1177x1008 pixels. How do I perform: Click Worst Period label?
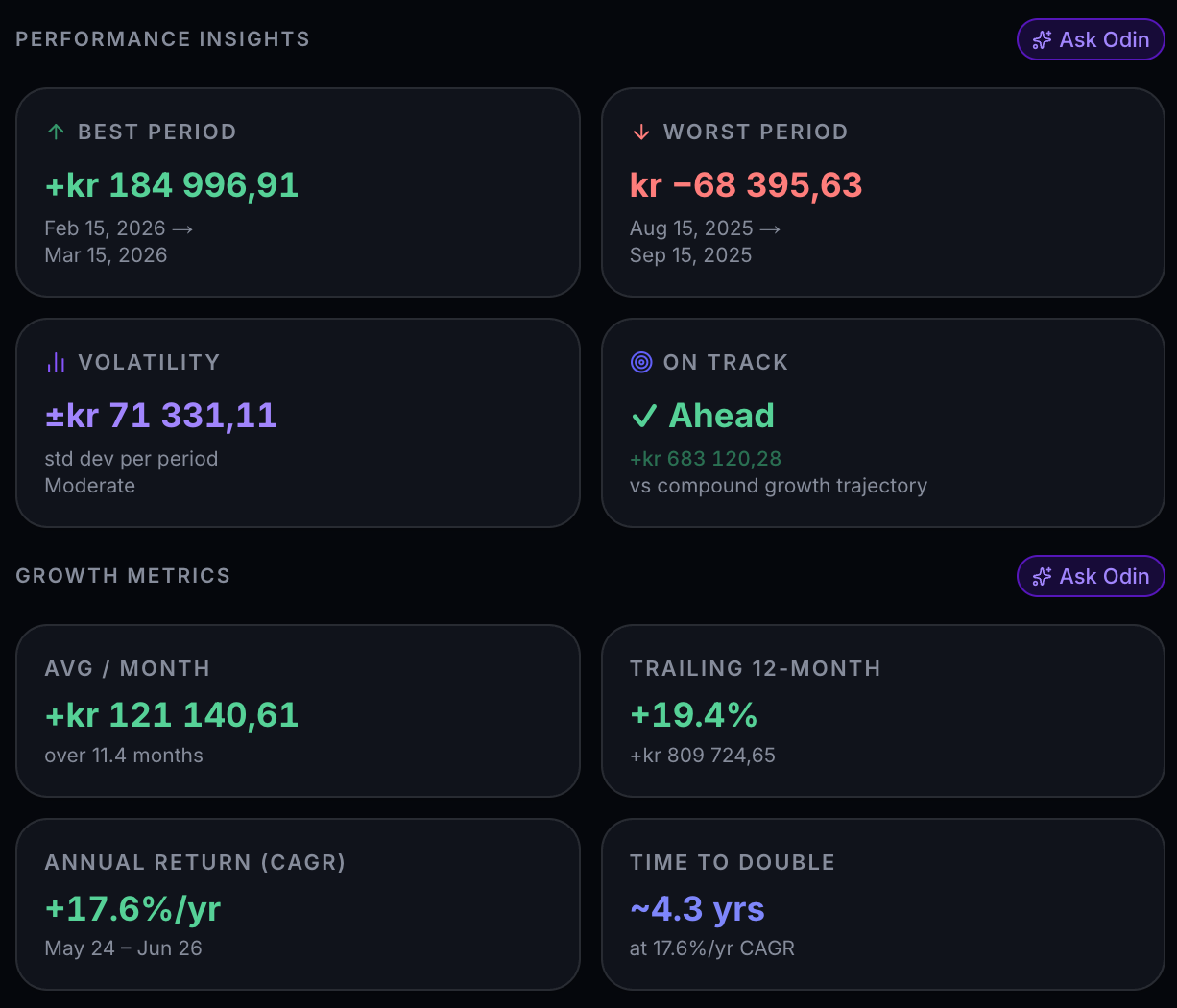coord(756,132)
